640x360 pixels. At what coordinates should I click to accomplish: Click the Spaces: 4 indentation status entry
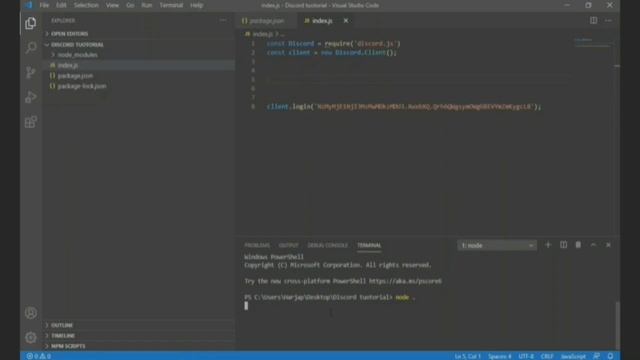pos(500,356)
